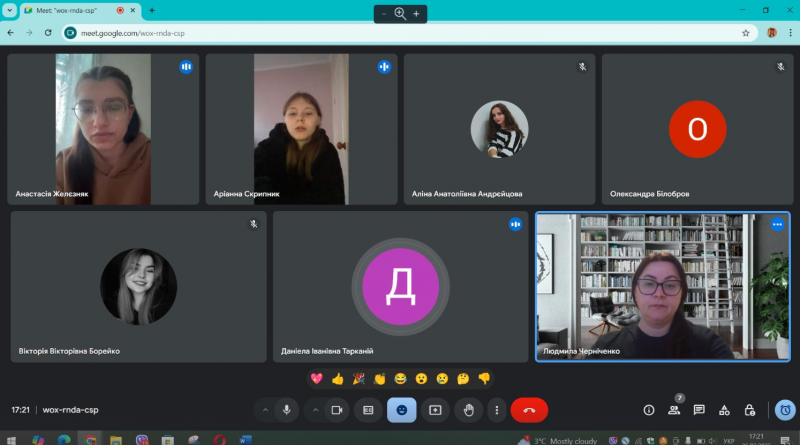Open meeting details info icon
The width and height of the screenshot is (800, 445).
click(x=649, y=410)
